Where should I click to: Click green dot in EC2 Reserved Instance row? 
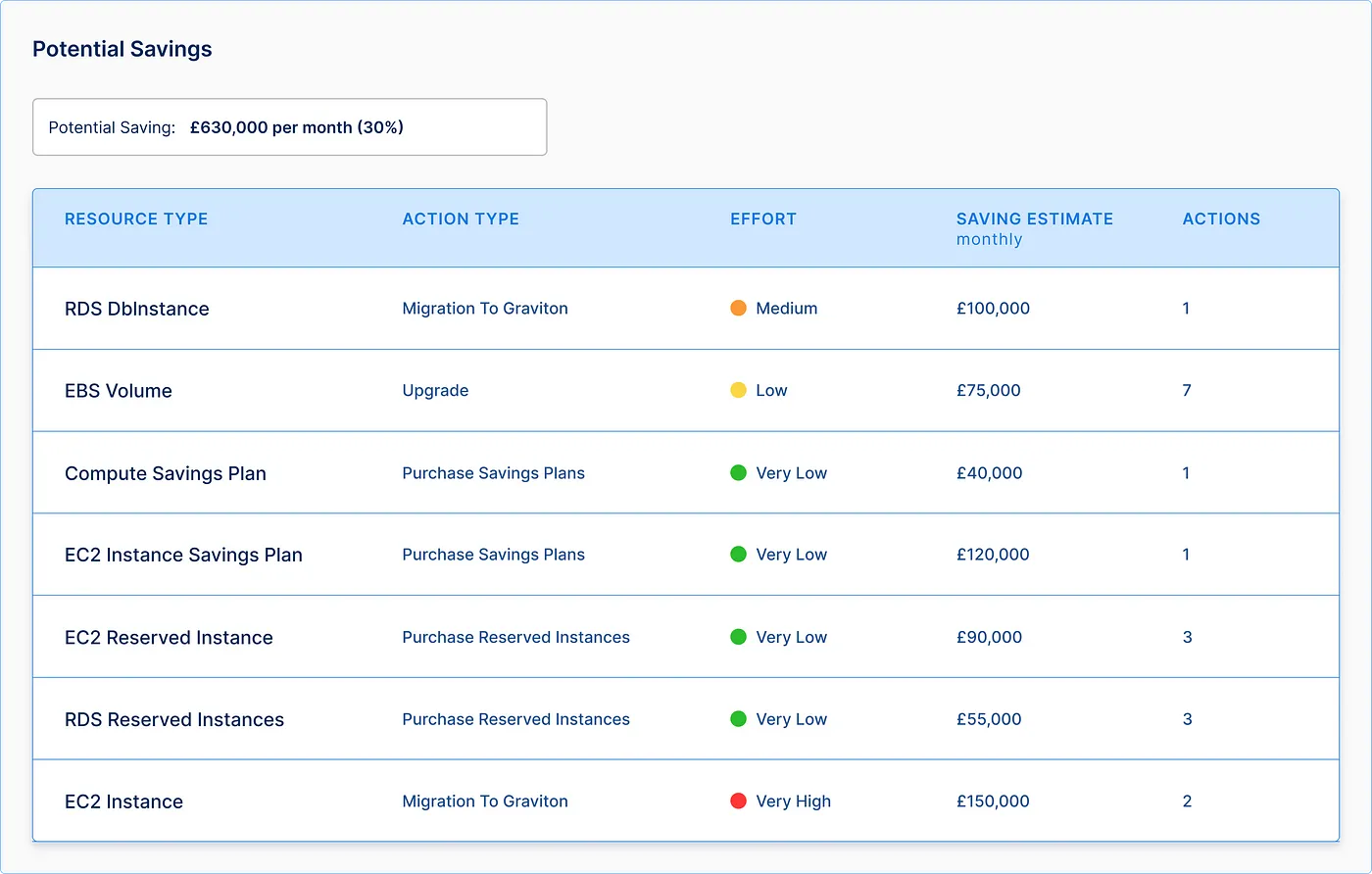(739, 637)
